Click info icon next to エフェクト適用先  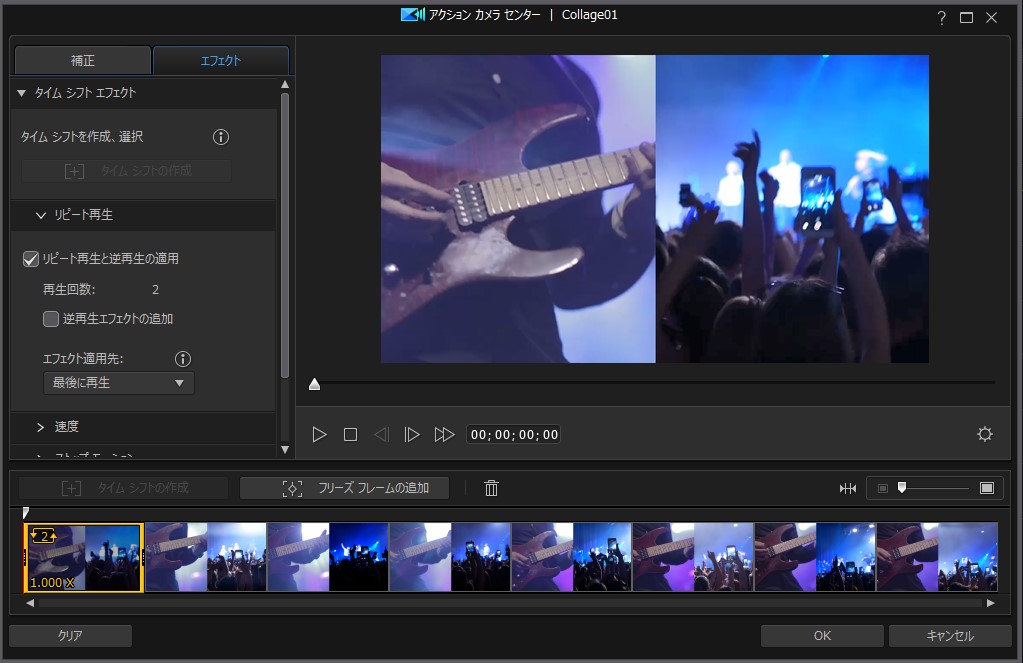pos(183,359)
